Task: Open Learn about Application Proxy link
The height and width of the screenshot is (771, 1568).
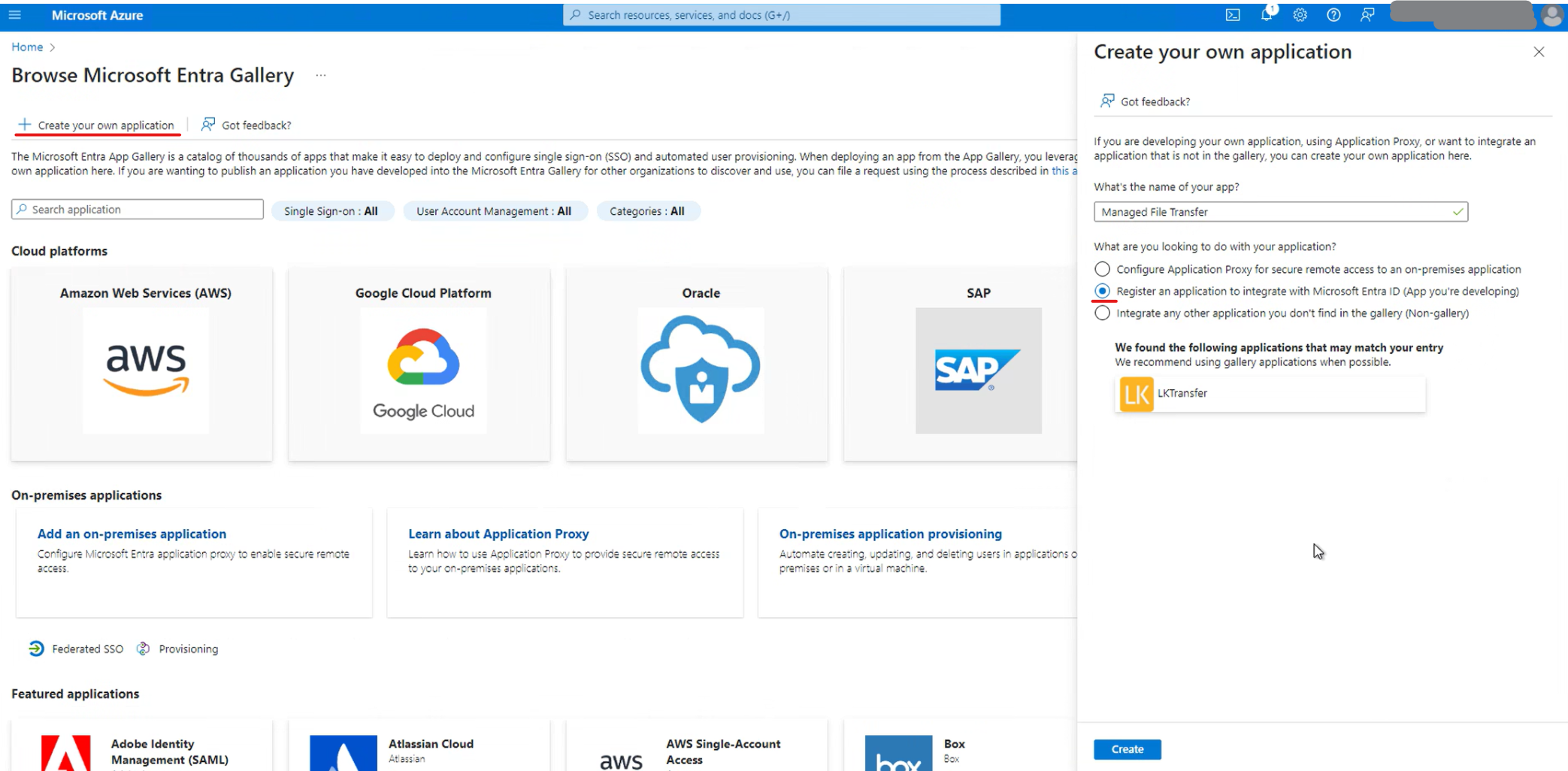Action: pyautogui.click(x=498, y=534)
